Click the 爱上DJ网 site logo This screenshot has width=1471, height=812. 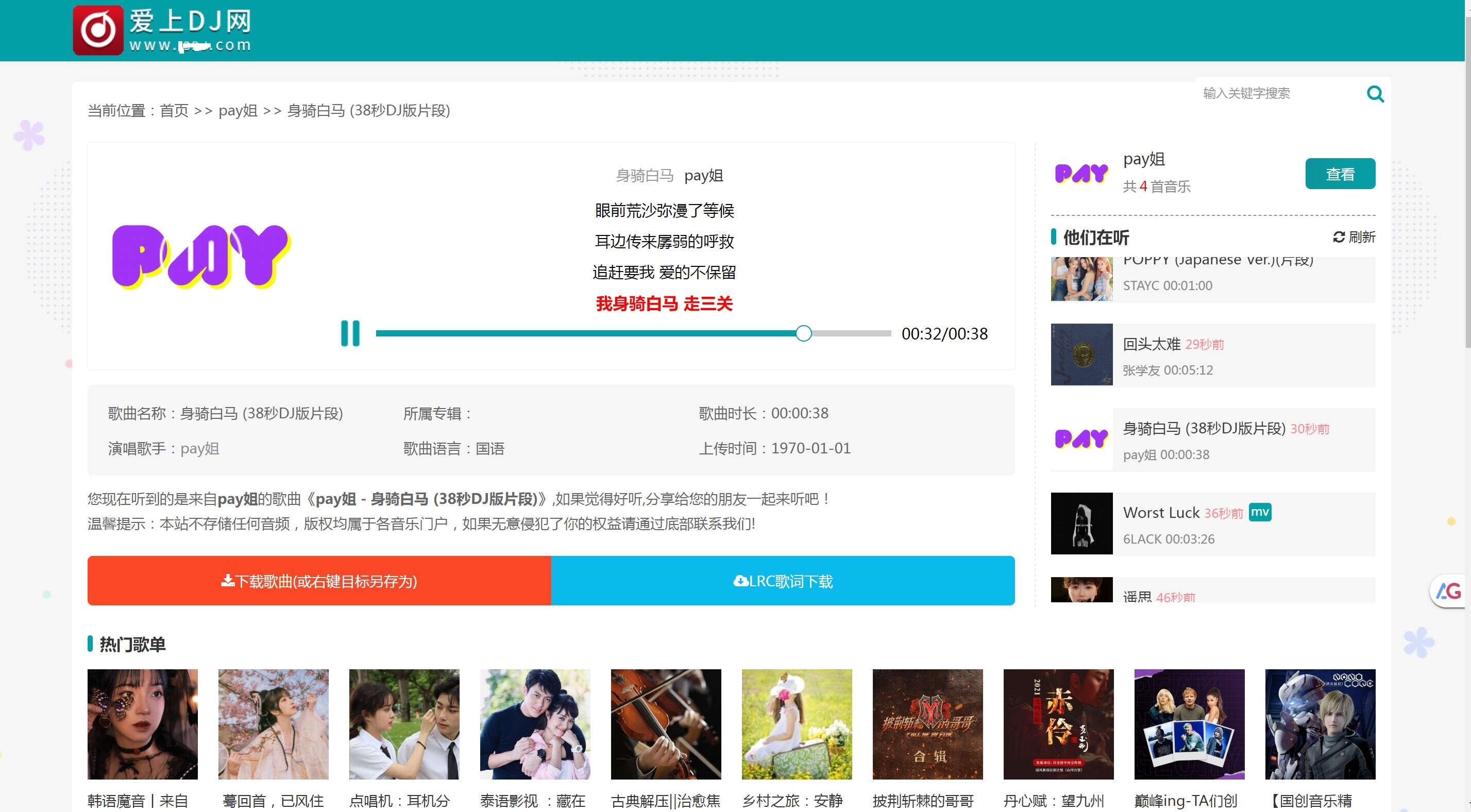[x=162, y=30]
